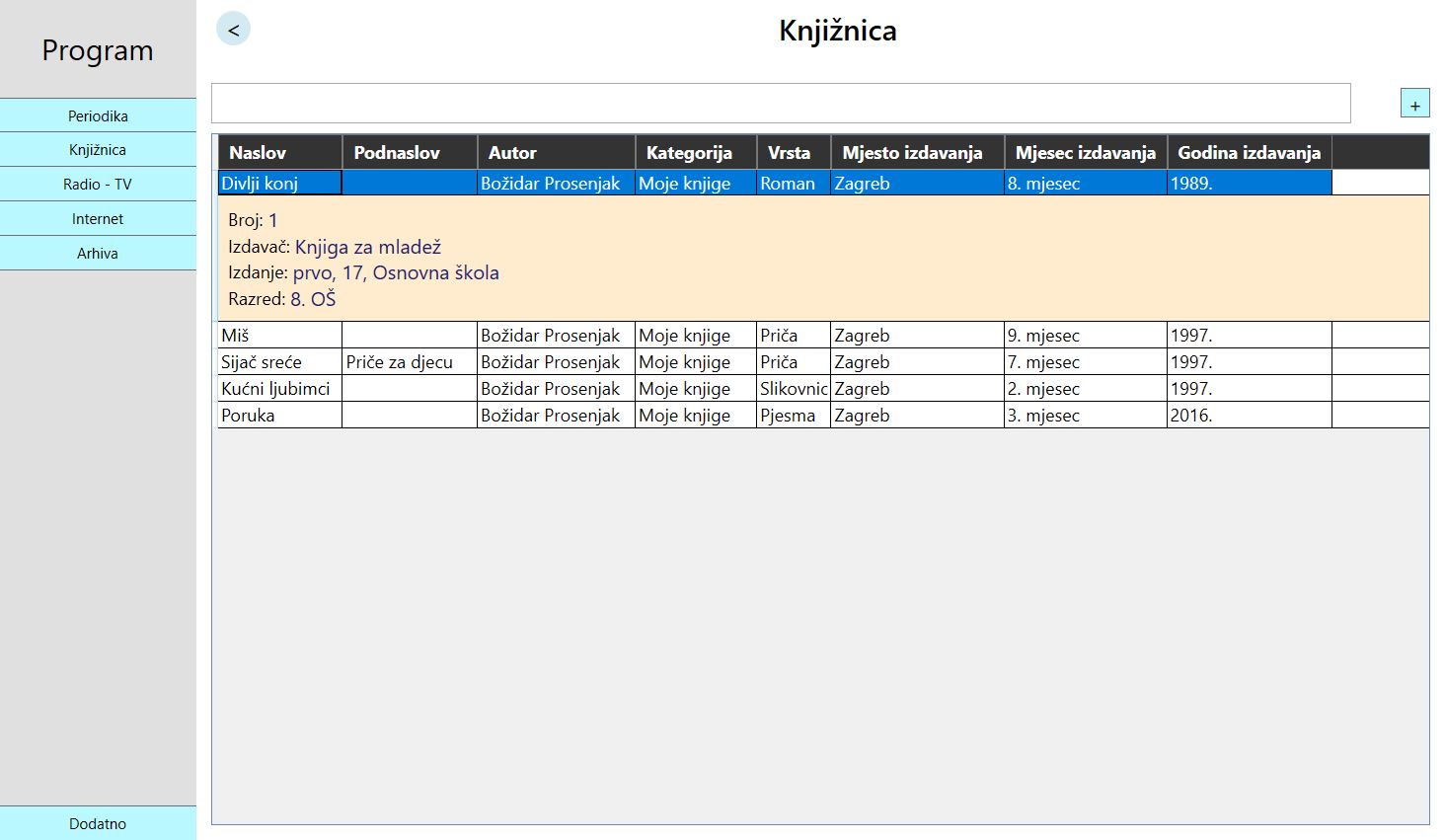This screenshot has width=1445, height=840.
Task: Sort by the Naslov column header
Action: point(280,153)
